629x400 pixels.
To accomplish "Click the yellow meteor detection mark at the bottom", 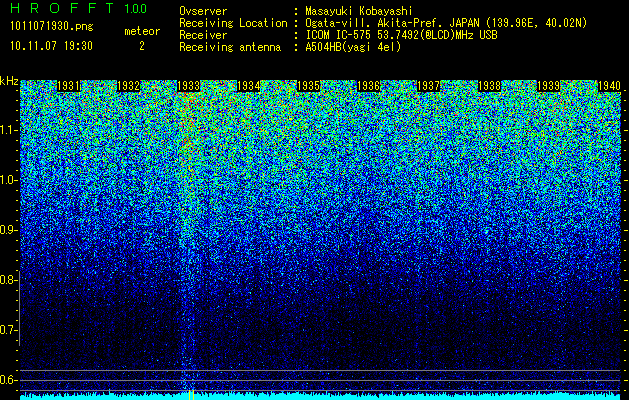I will tap(191, 395).
